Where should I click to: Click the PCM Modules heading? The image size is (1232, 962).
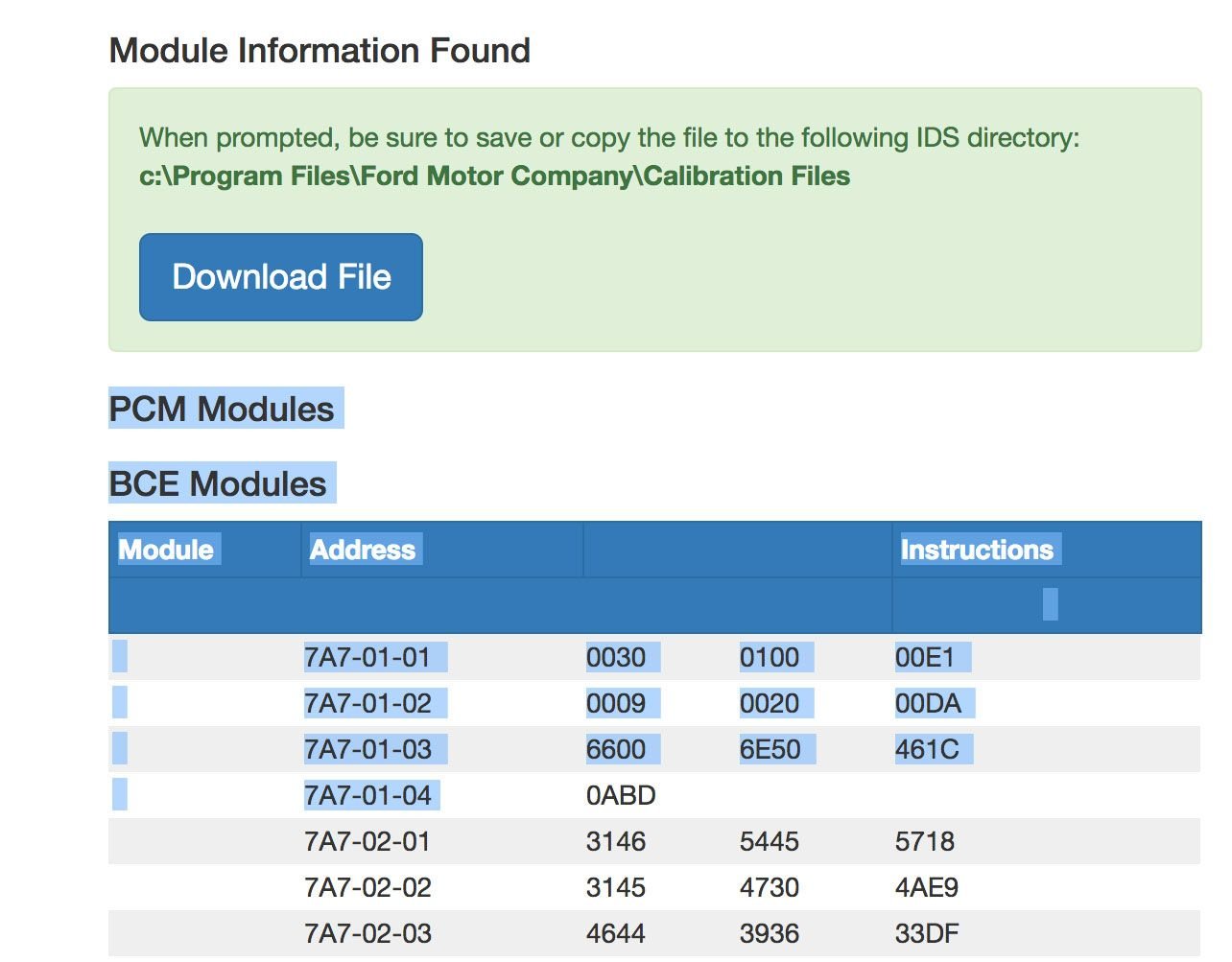tap(222, 409)
